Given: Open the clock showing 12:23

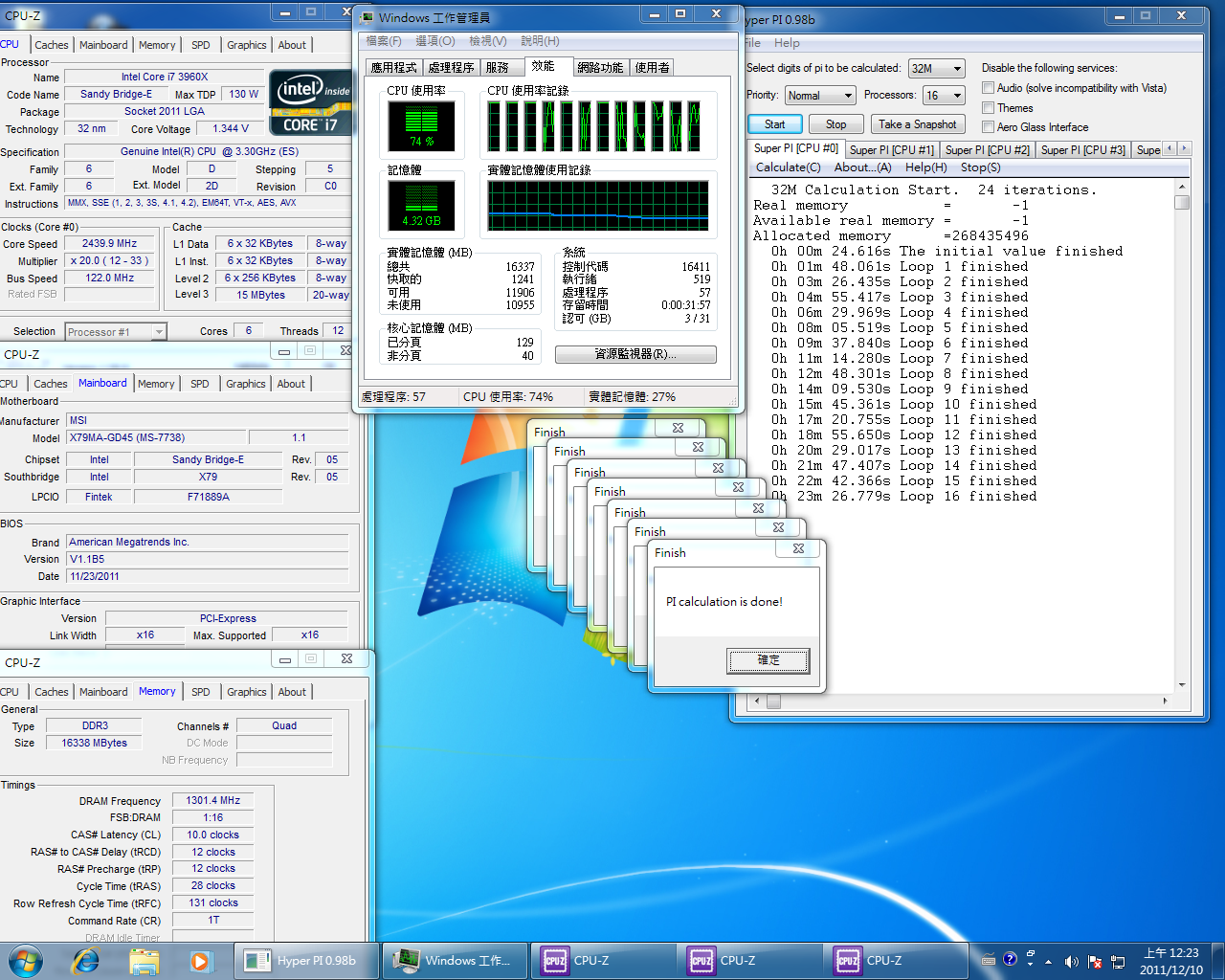Looking at the screenshot, I should (1171, 961).
